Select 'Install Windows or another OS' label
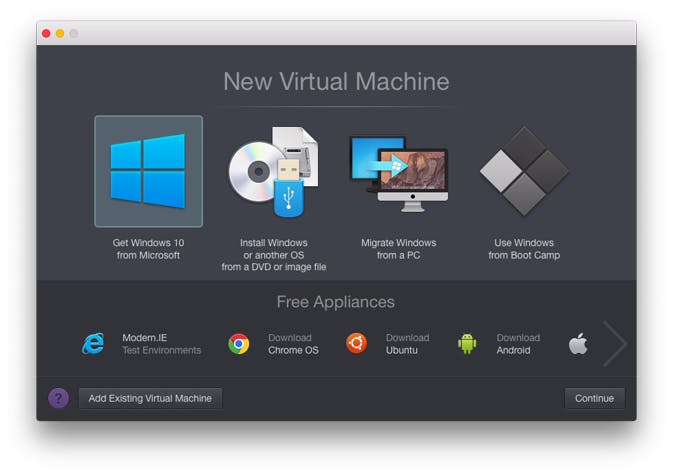Viewport: 674px width, 475px height. pyautogui.click(x=274, y=255)
